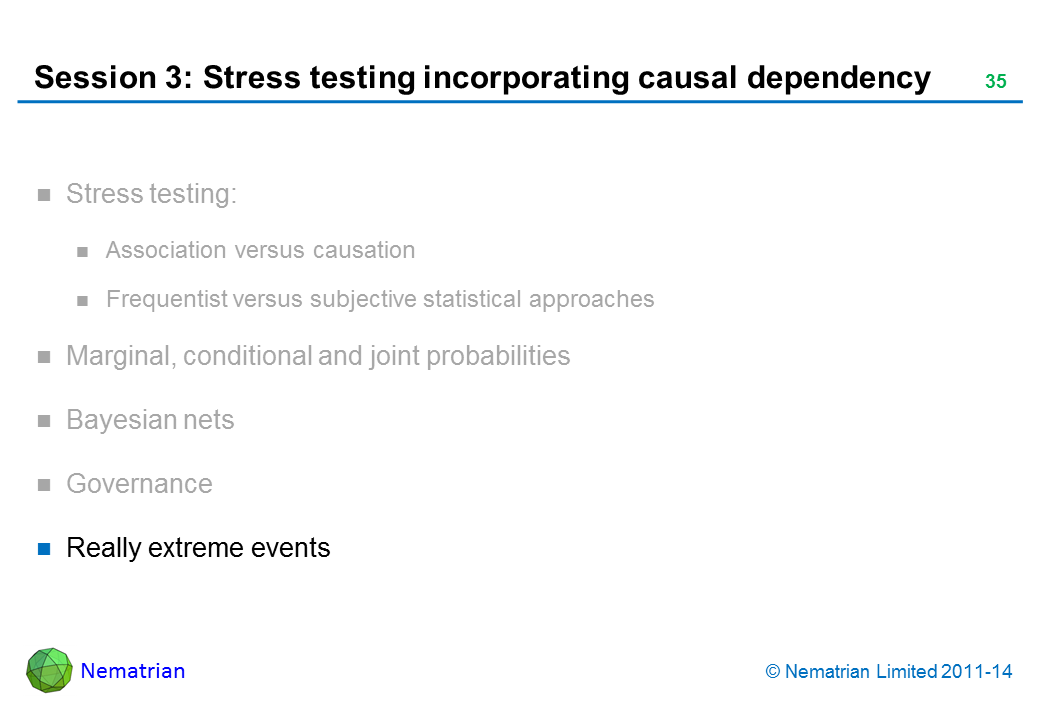Click the Nematrian Limited 2011-14 copyright notice
Image resolution: width=1040 pixels, height=720 pixels.
point(889,672)
